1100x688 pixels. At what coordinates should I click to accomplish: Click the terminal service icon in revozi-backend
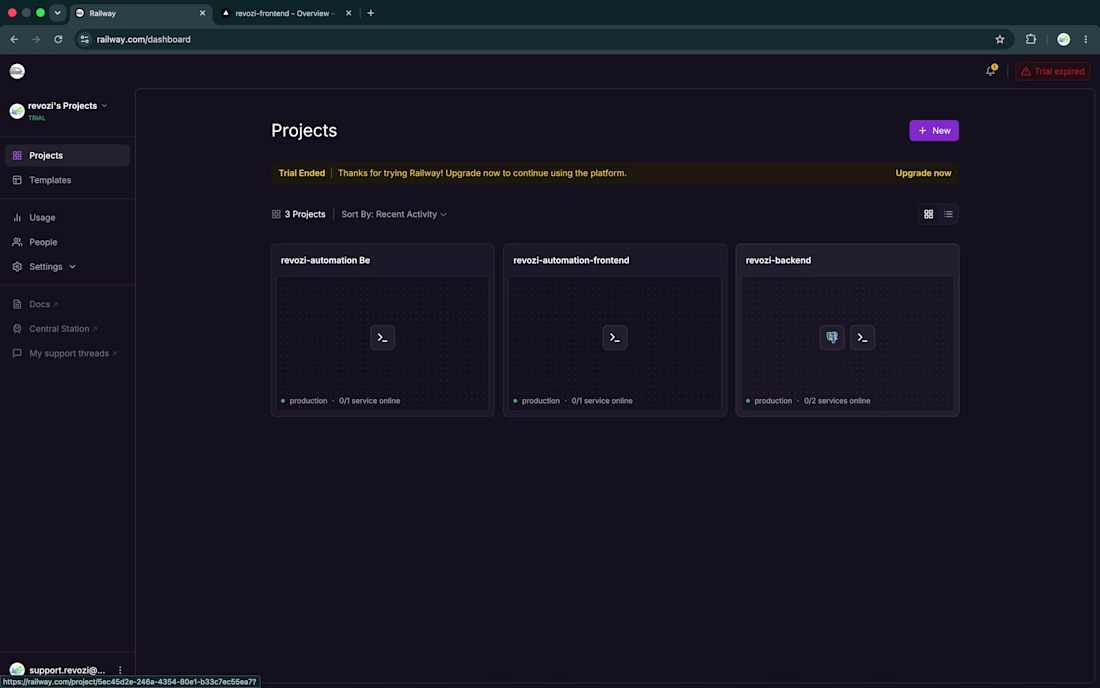862,338
